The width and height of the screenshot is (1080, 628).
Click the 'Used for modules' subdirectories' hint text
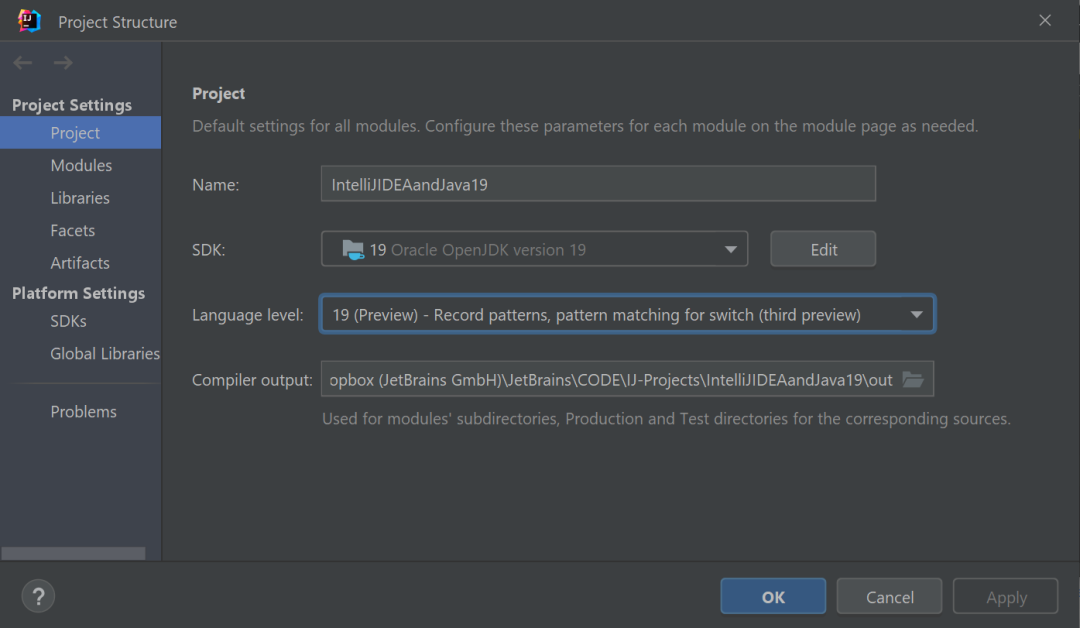(x=666, y=419)
